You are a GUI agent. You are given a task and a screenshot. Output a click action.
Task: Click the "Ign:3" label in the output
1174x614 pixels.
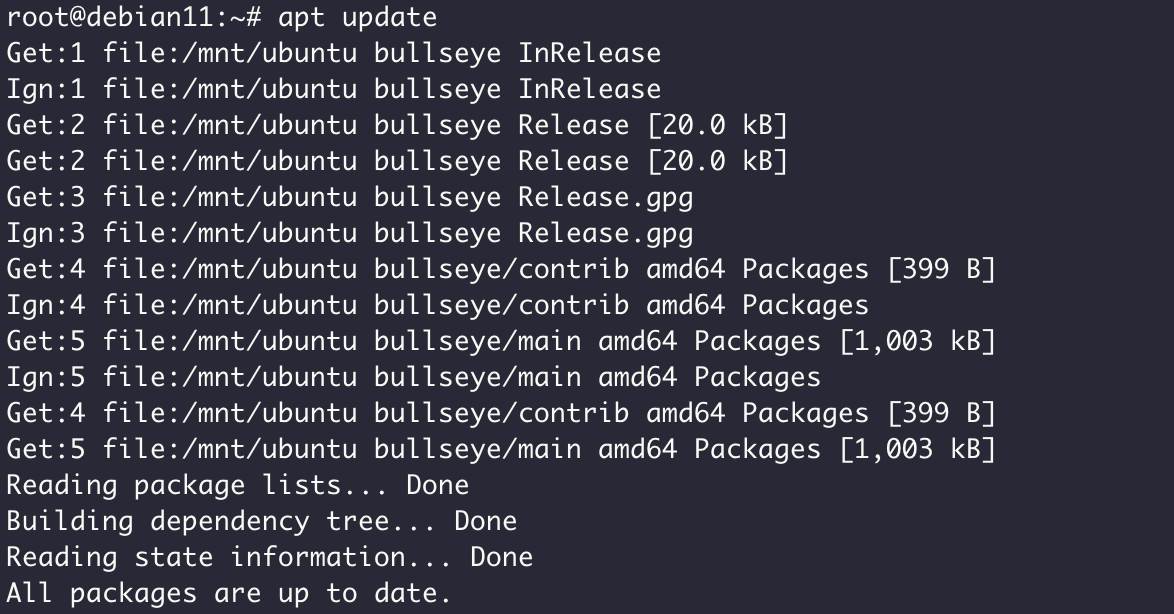tap(46, 233)
